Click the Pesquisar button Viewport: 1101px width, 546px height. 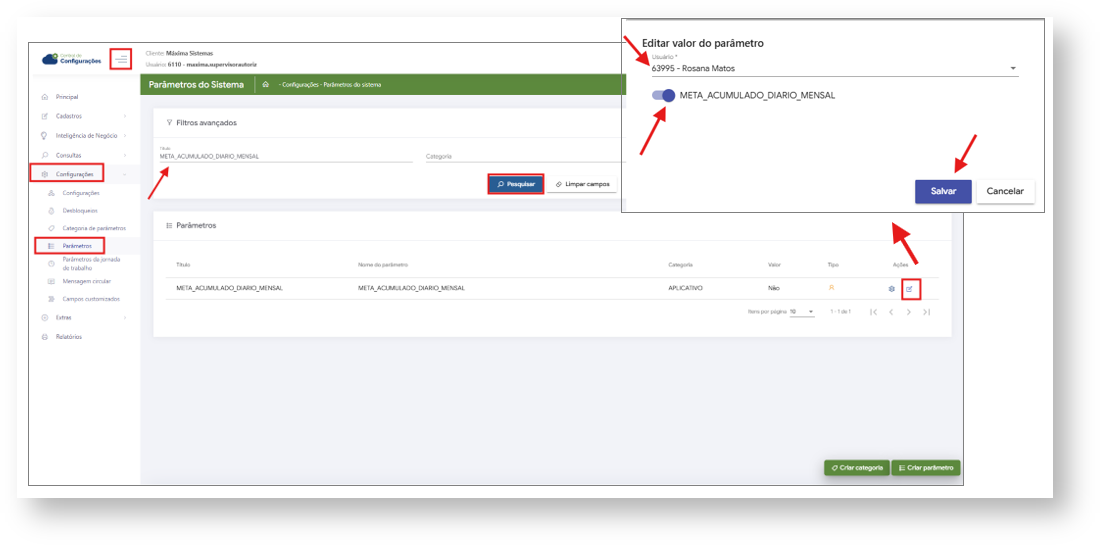pyautogui.click(x=515, y=184)
